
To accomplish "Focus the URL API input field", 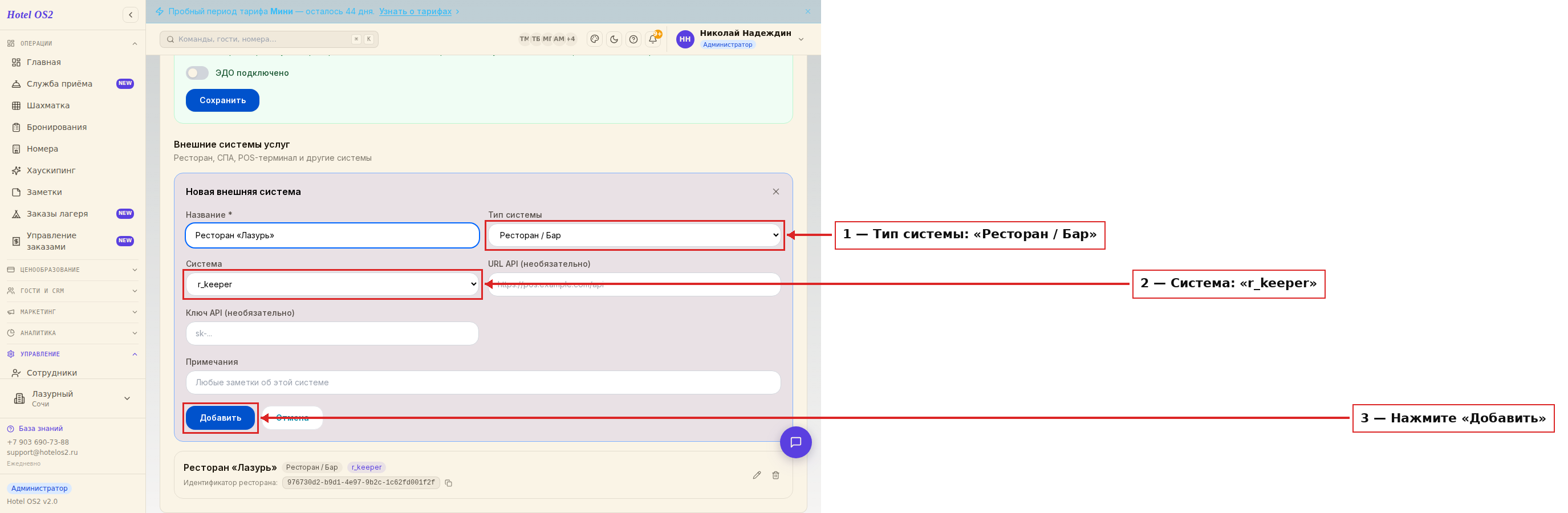I will [634, 284].
